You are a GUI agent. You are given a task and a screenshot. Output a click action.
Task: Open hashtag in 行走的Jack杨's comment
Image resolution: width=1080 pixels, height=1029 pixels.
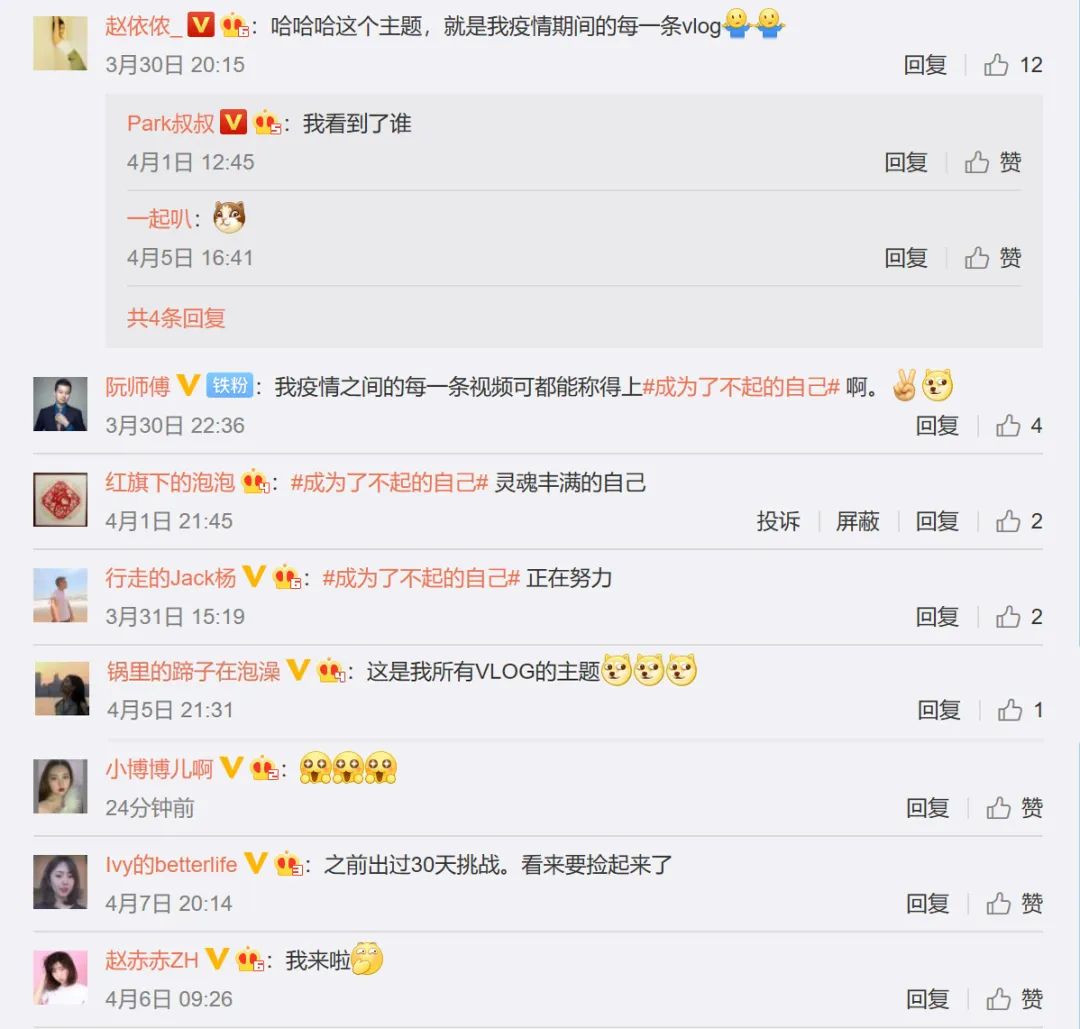(x=421, y=578)
